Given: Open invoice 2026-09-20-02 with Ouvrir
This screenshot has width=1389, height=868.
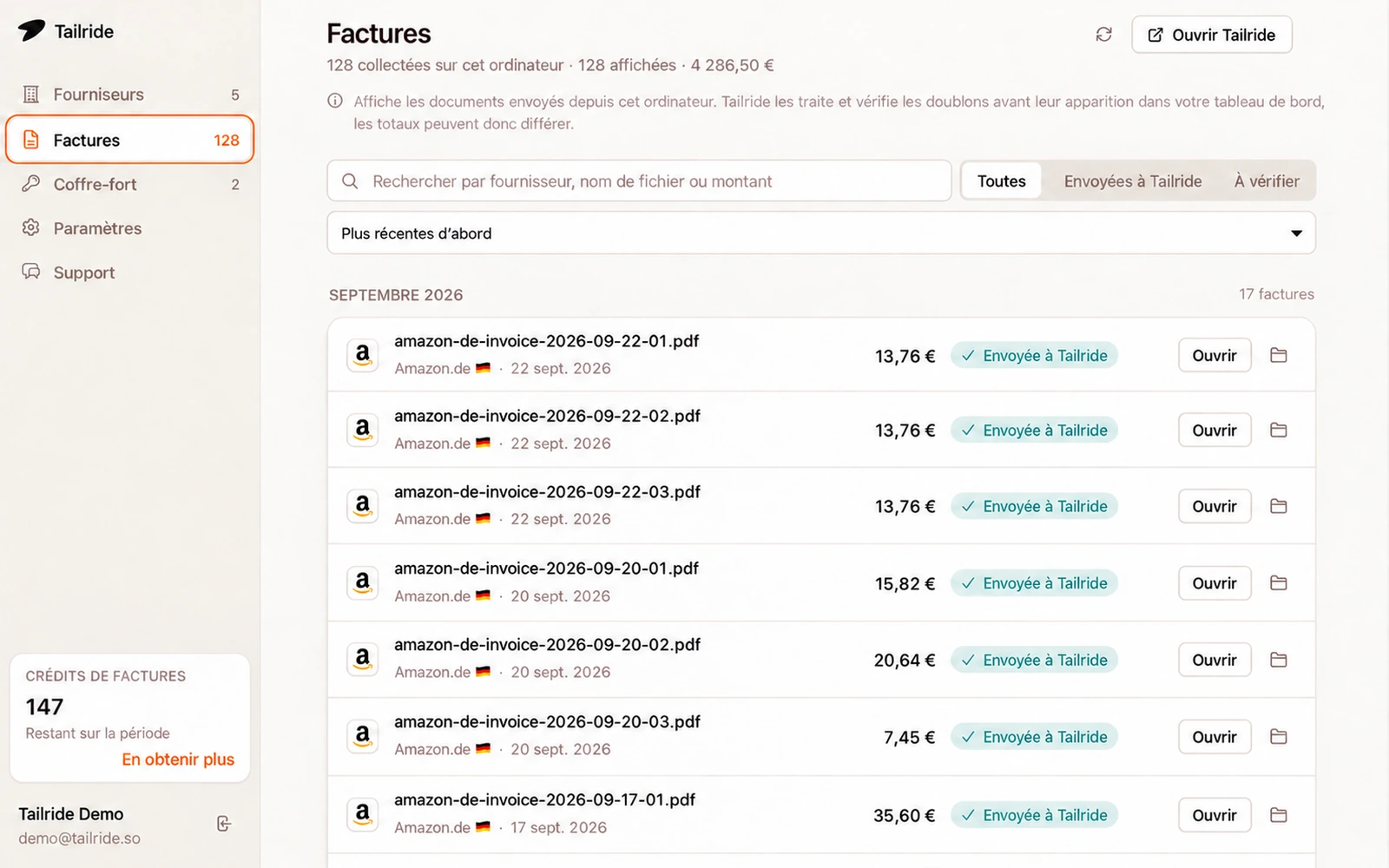Looking at the screenshot, I should pos(1215,660).
